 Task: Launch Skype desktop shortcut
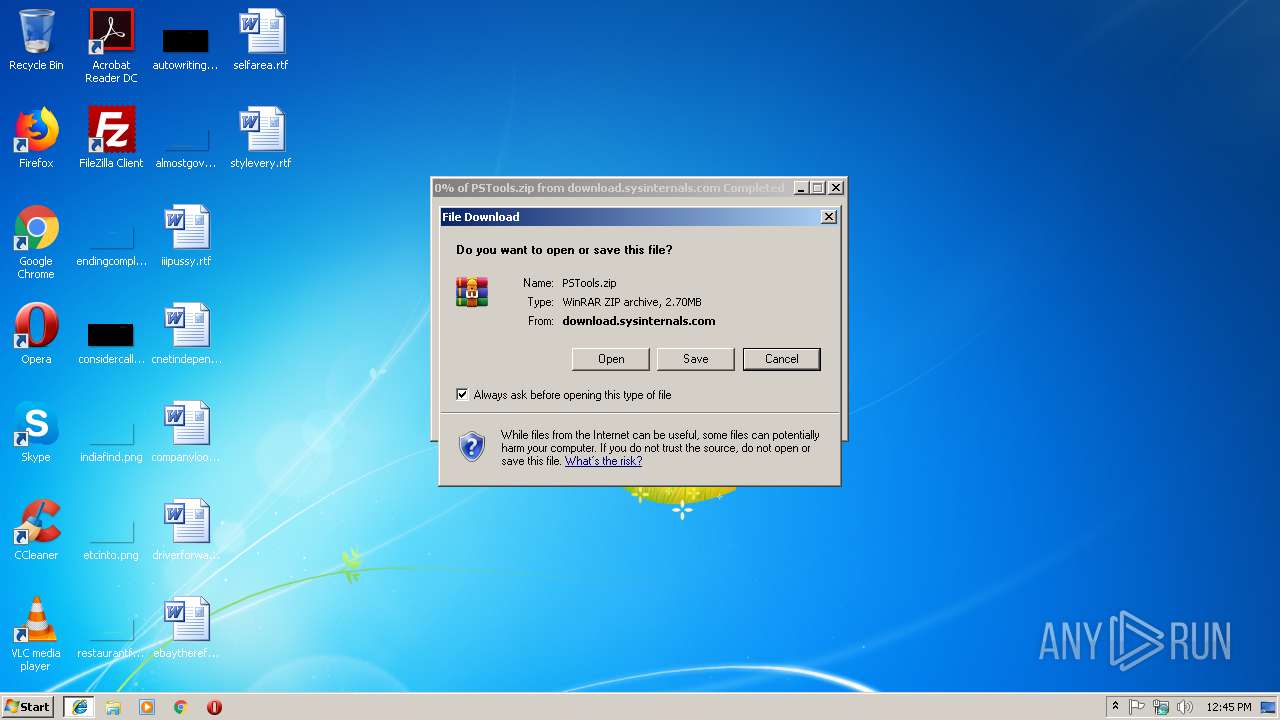36,431
